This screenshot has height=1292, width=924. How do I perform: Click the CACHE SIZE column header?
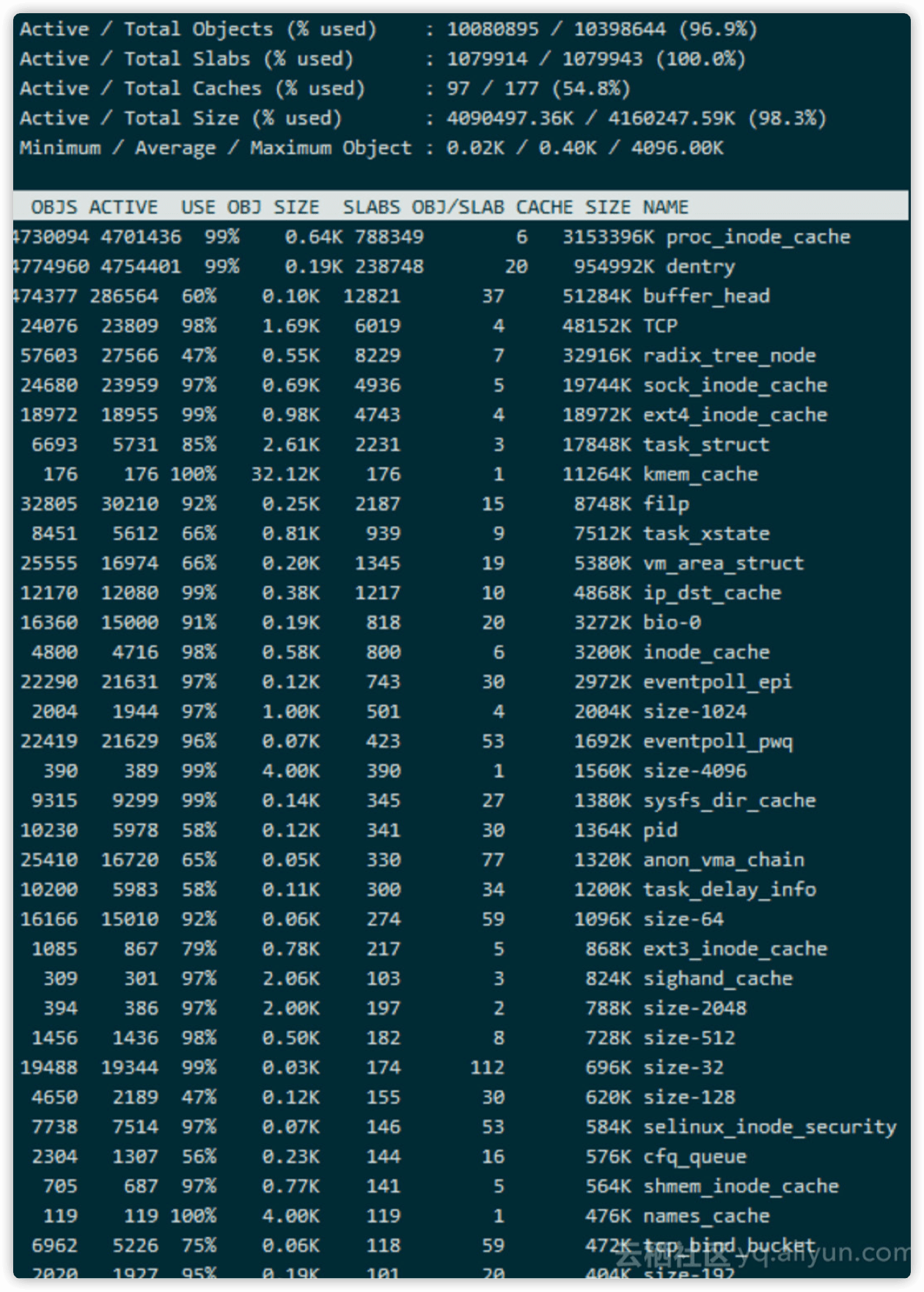[573, 208]
